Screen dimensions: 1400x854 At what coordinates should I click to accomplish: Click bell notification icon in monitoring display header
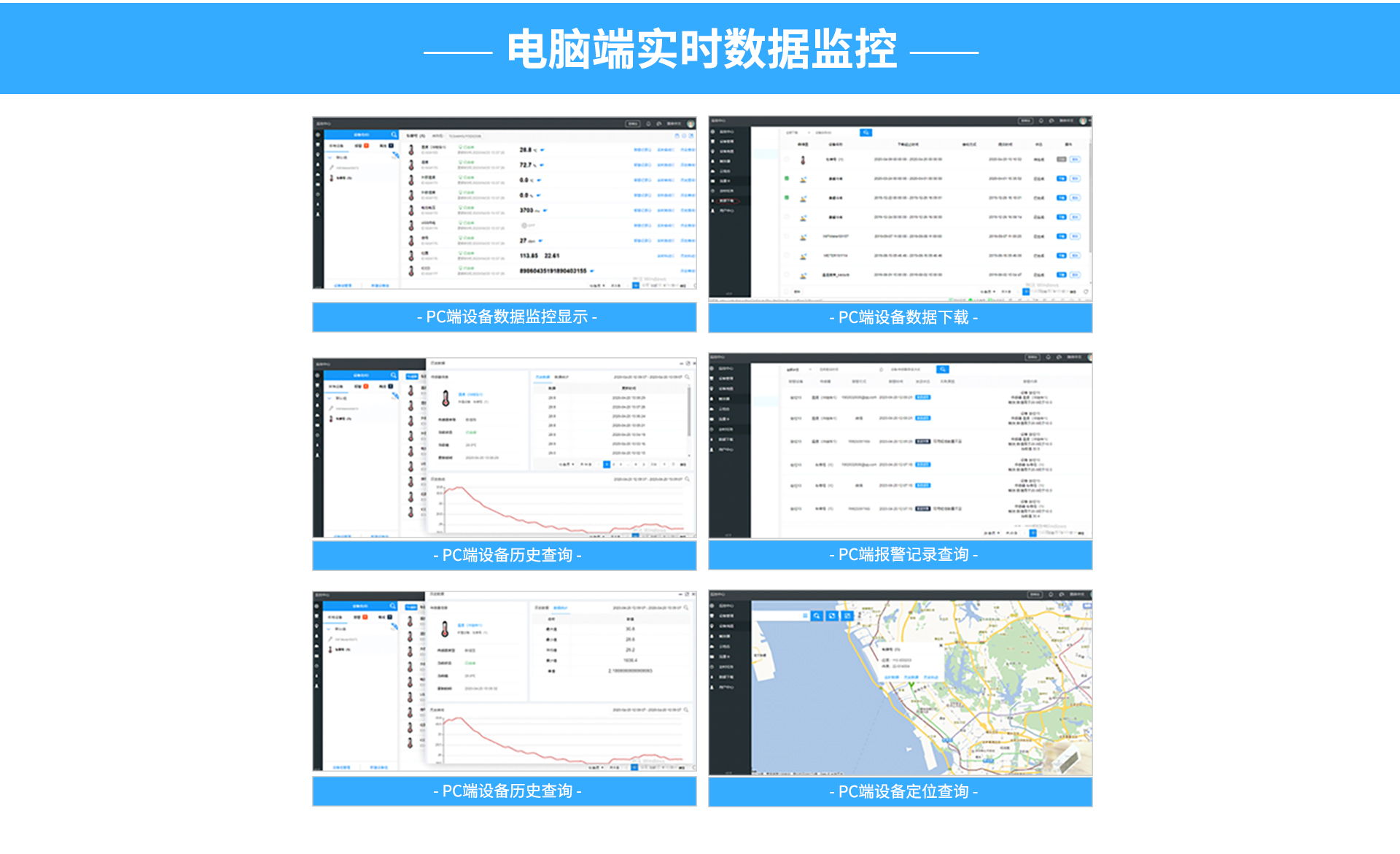click(x=648, y=124)
